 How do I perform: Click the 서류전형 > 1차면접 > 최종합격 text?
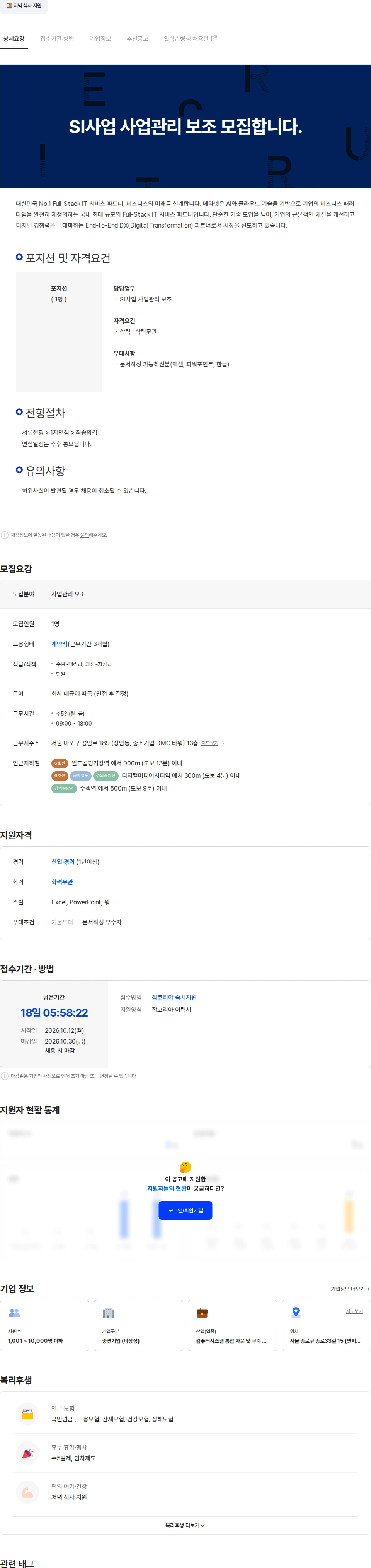(x=60, y=432)
